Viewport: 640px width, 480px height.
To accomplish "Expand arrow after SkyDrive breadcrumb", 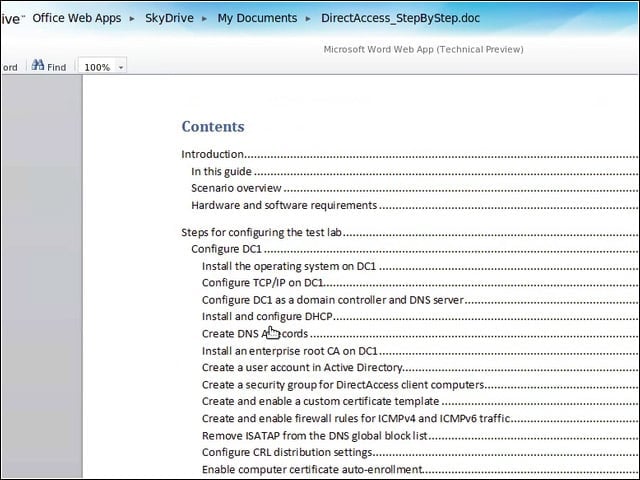I will tap(204, 19).
